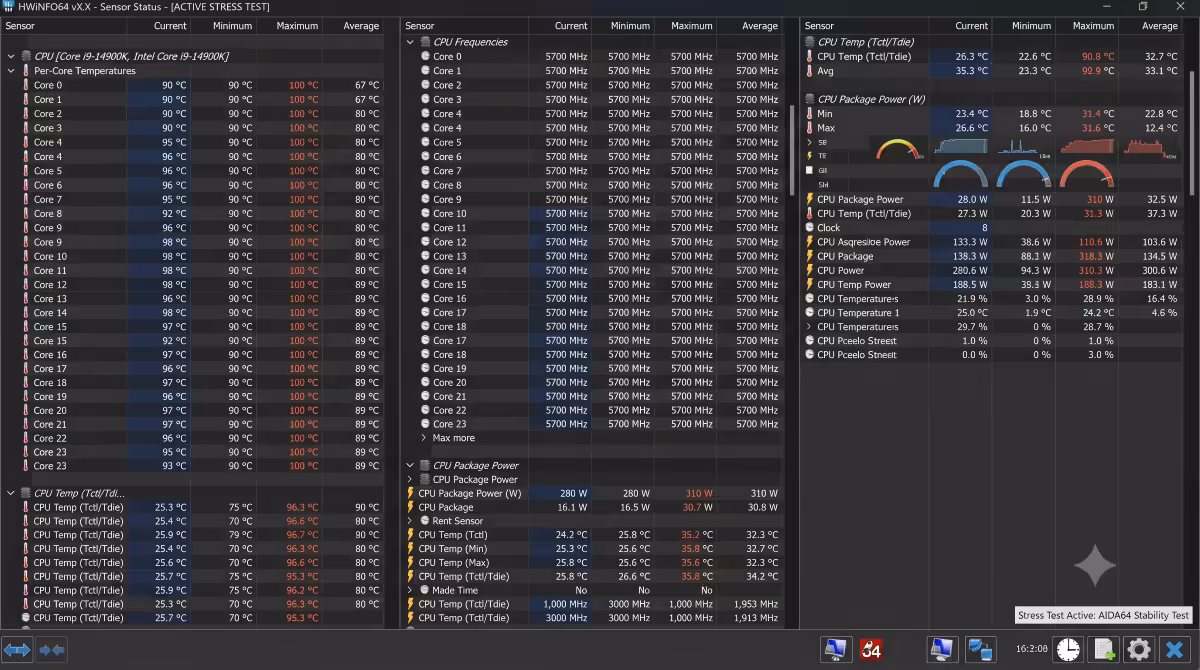Click the lightning icon of CPU Package Power (W)
Image resolution: width=1200 pixels, height=670 pixels.
[x=411, y=493]
